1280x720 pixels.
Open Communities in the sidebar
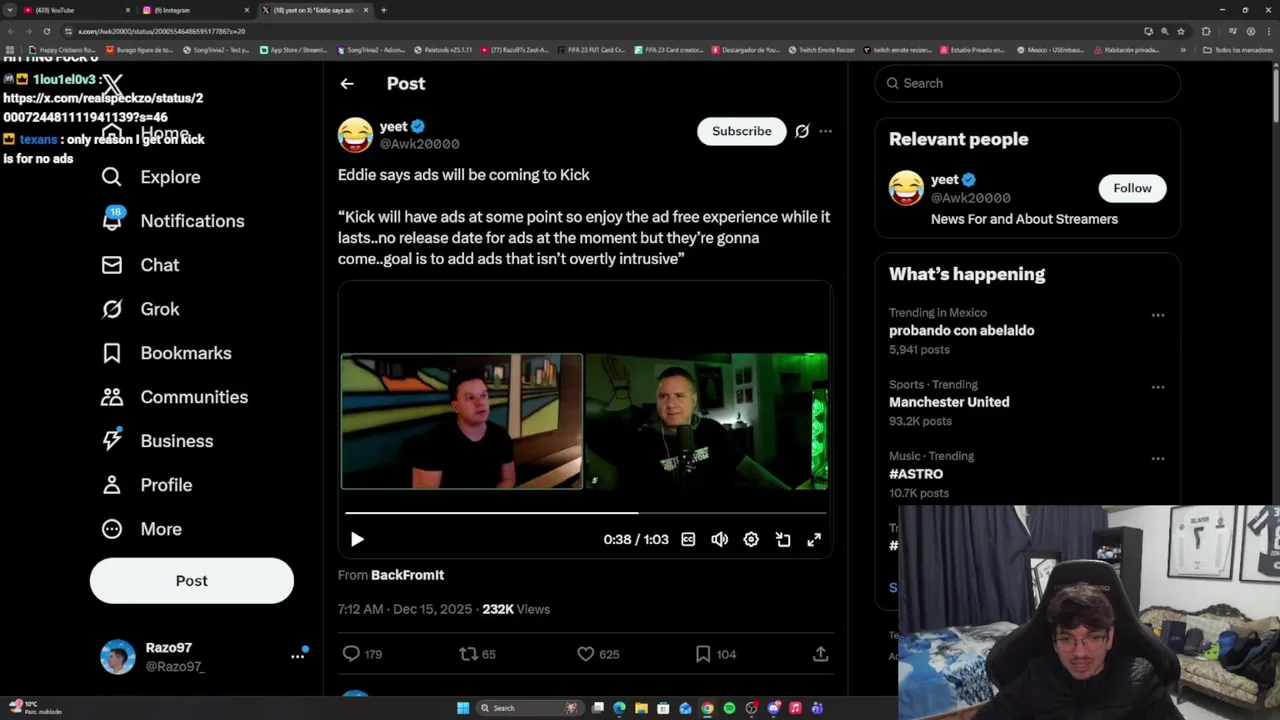174,397
